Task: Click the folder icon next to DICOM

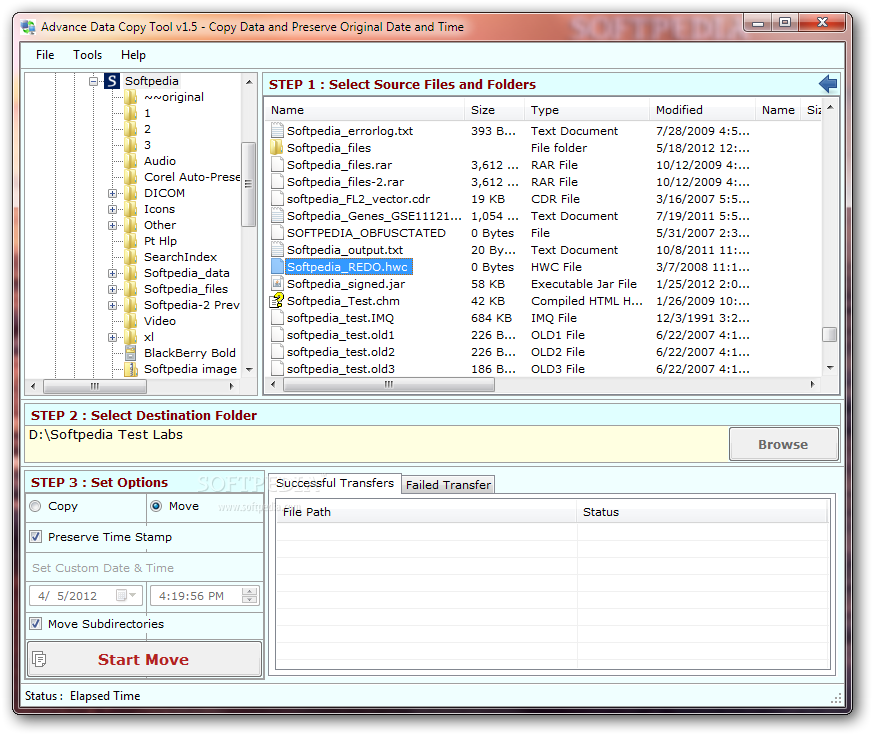Action: coord(131,193)
